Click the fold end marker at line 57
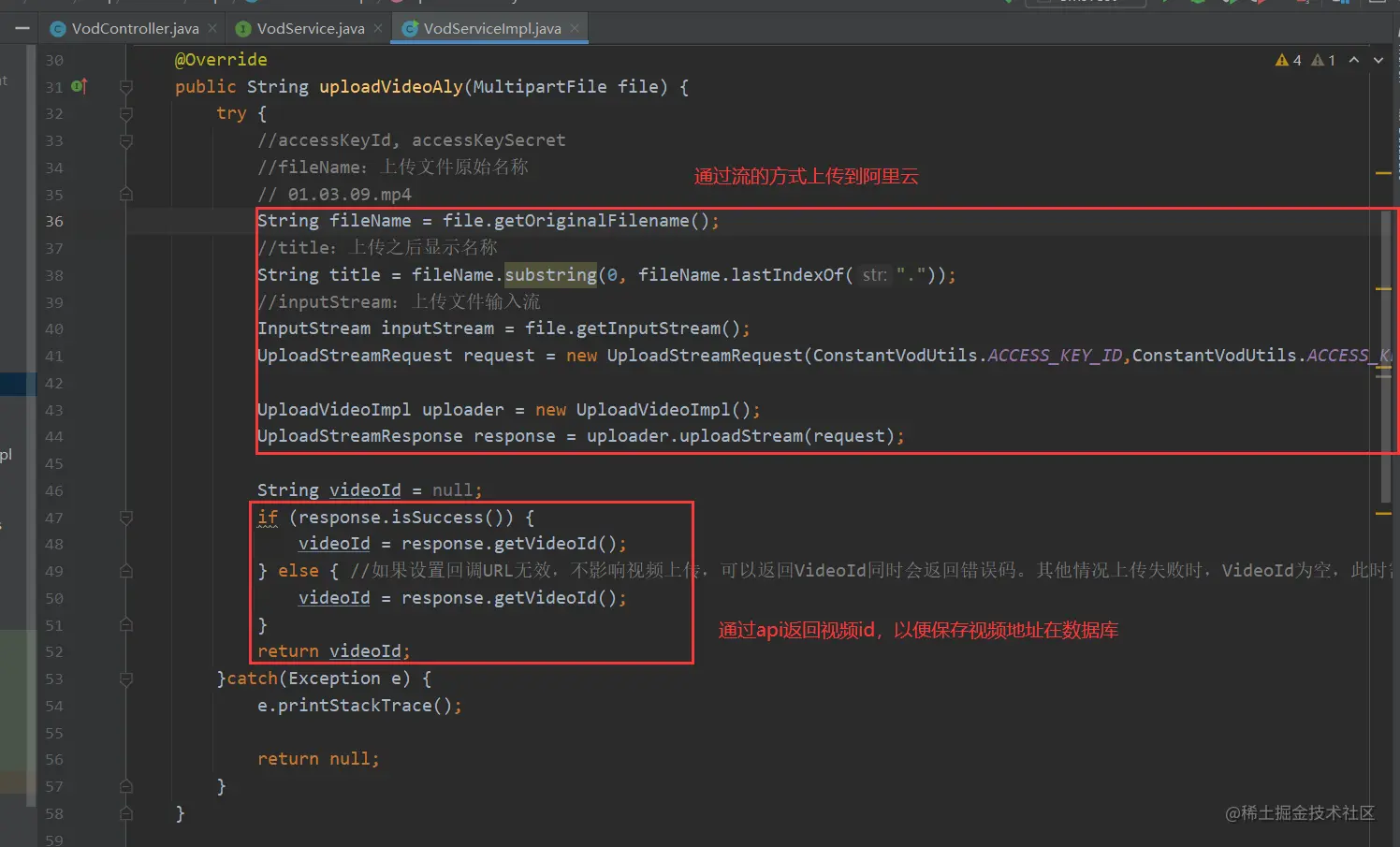Image resolution: width=1400 pixels, height=847 pixels. click(x=126, y=786)
